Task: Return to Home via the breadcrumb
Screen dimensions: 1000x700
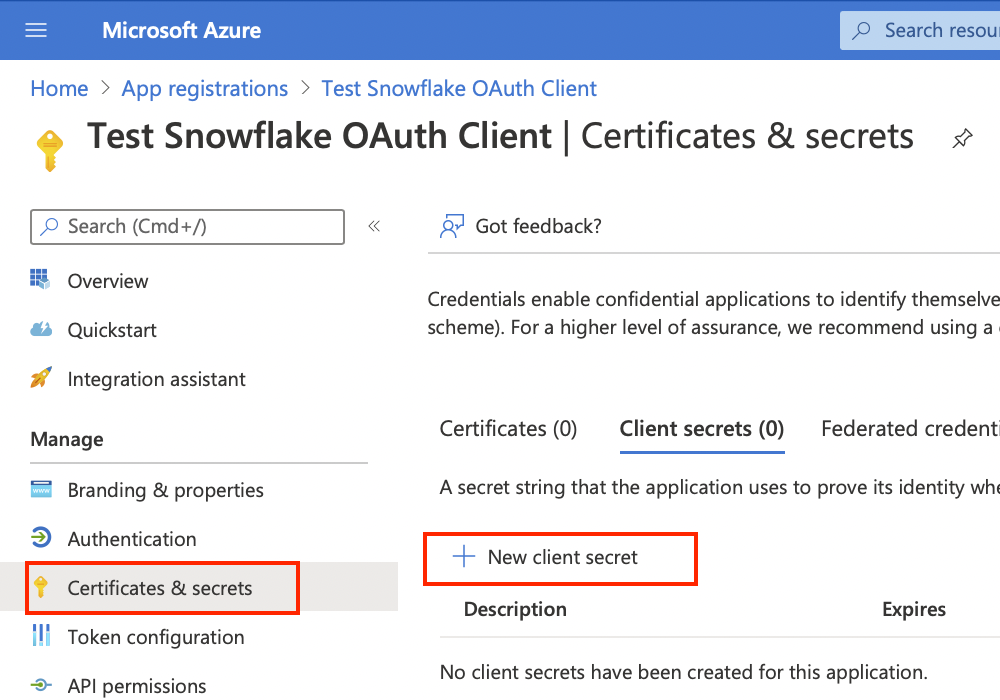Action: pos(58,88)
